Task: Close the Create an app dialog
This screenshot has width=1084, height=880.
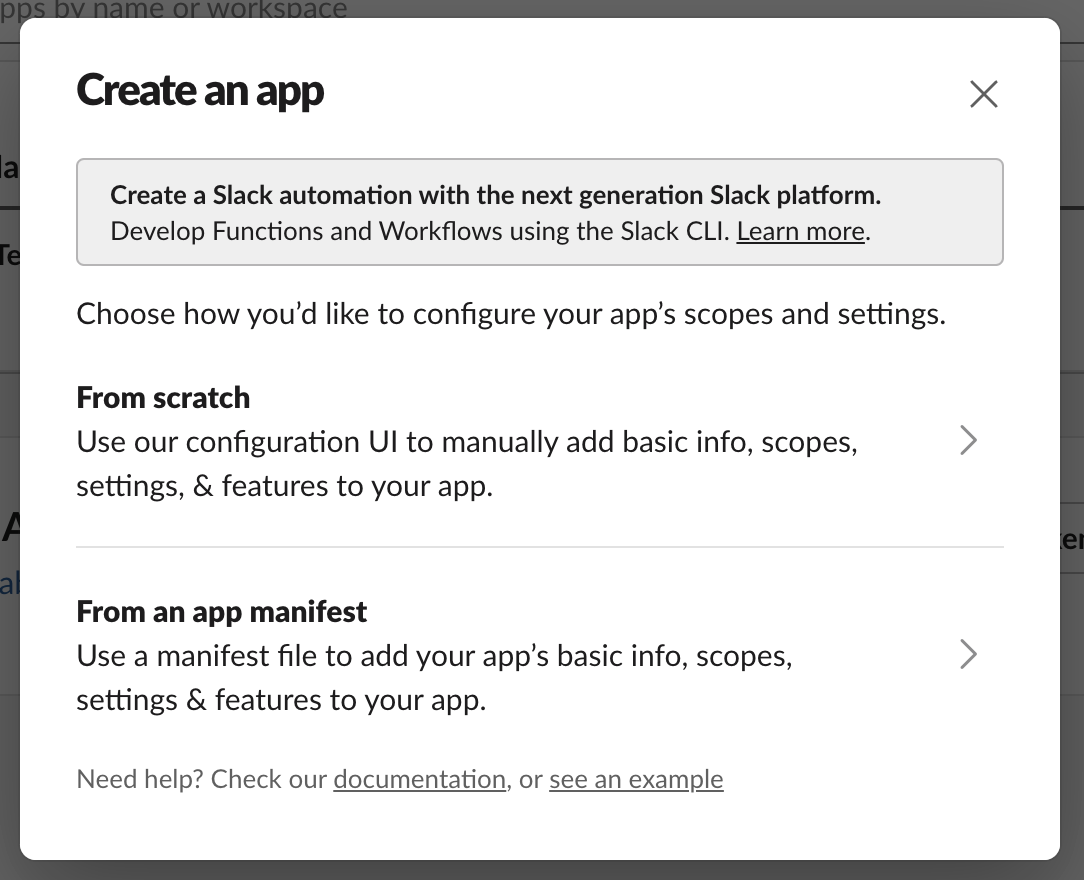Action: 984,94
